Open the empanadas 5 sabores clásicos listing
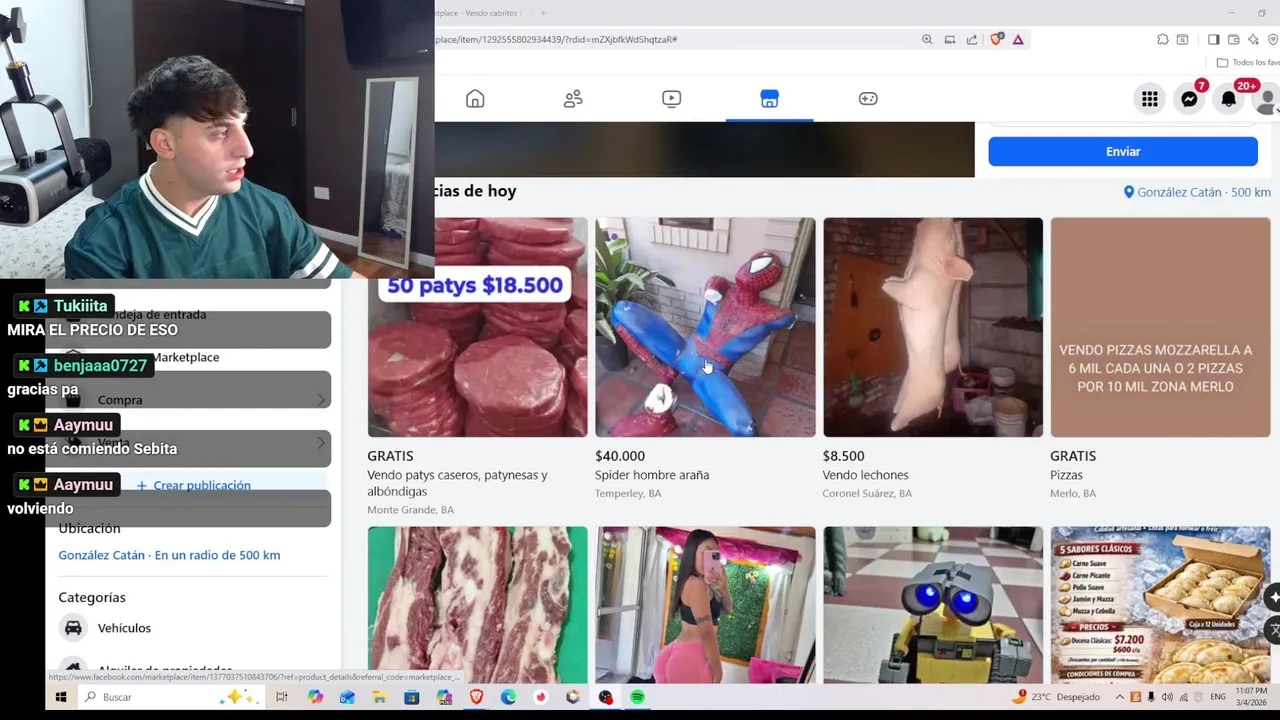The width and height of the screenshot is (1280, 720). coord(1160,605)
